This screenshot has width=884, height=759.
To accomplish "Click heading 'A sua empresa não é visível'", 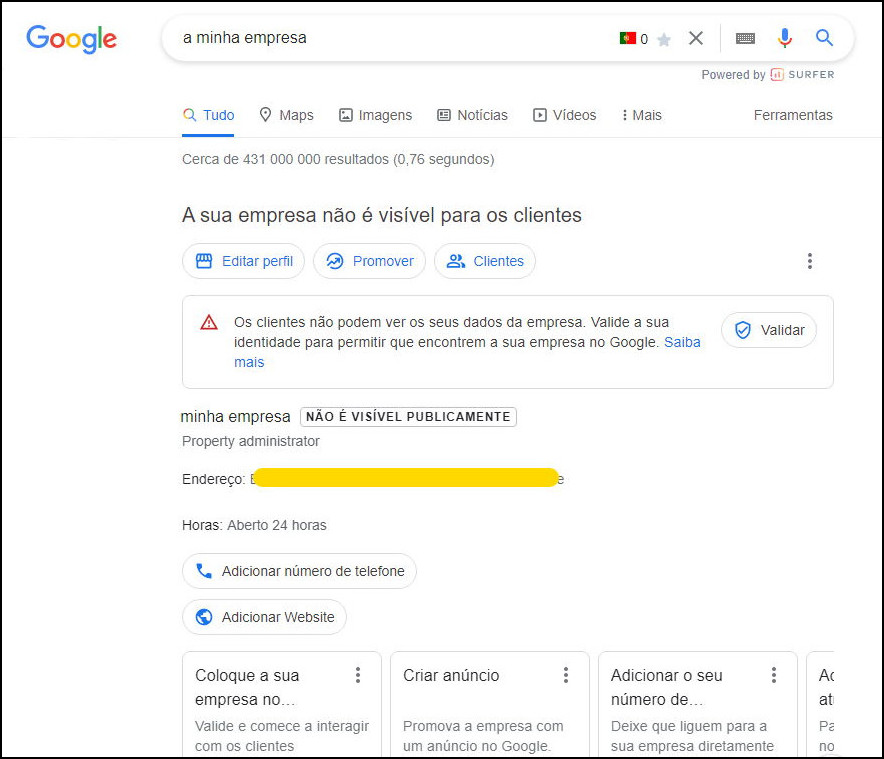I will (x=382, y=215).
